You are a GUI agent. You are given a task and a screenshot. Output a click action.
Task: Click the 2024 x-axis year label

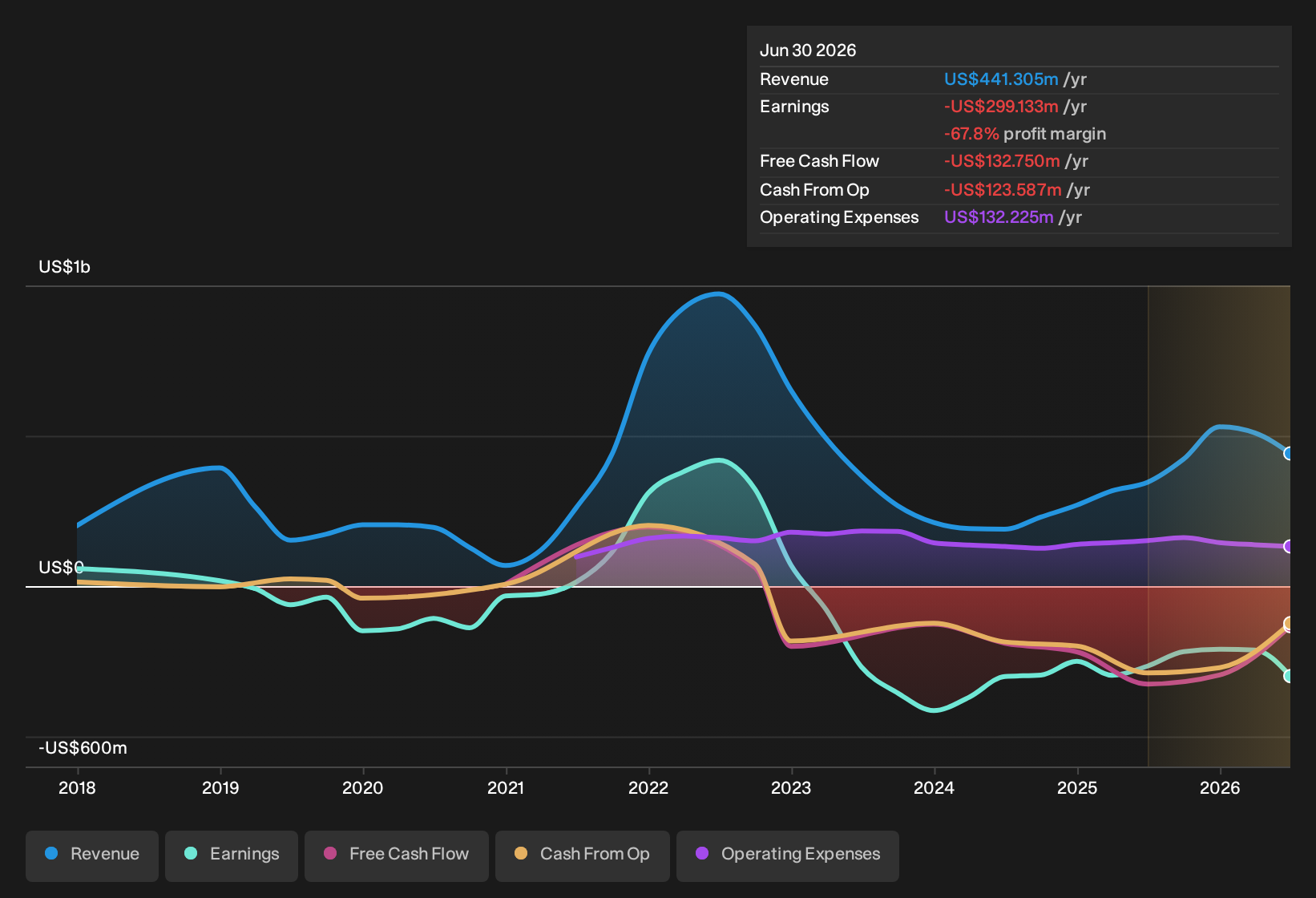pos(934,788)
